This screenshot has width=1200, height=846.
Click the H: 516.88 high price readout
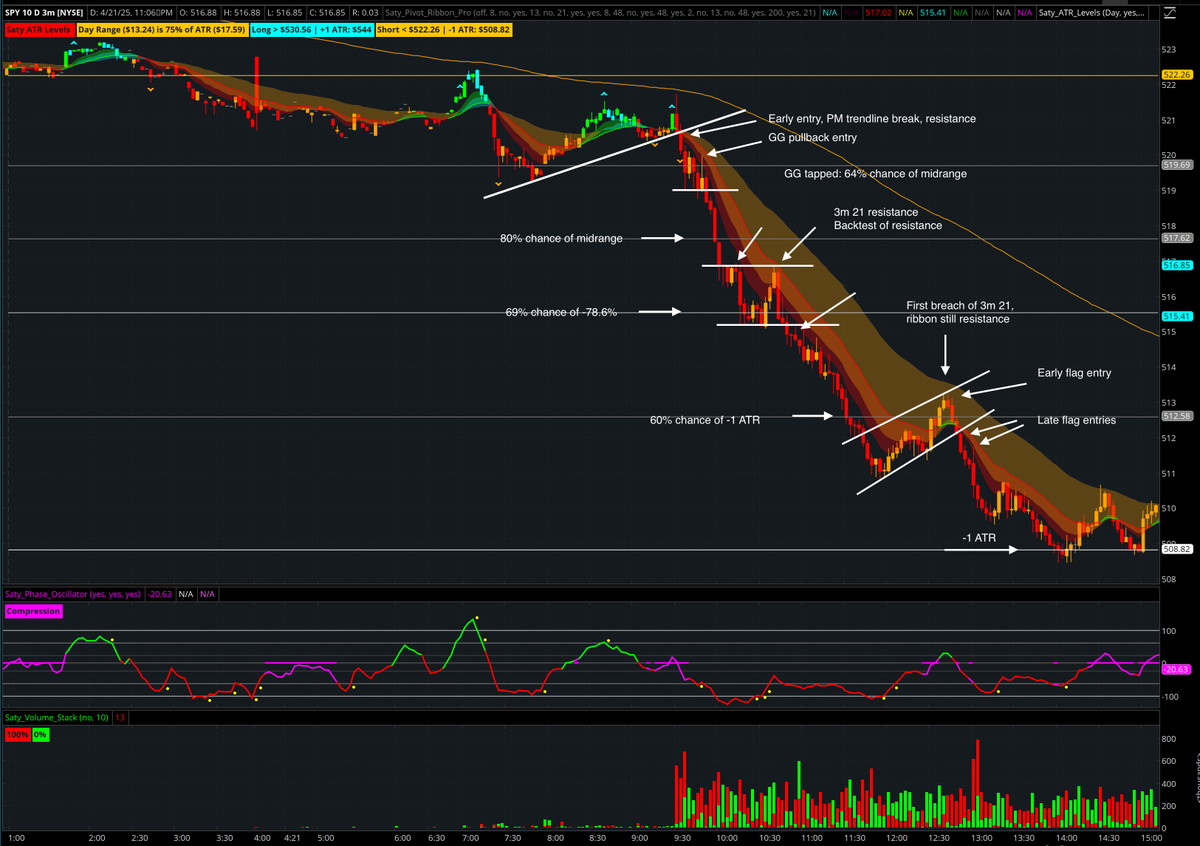(241, 12)
